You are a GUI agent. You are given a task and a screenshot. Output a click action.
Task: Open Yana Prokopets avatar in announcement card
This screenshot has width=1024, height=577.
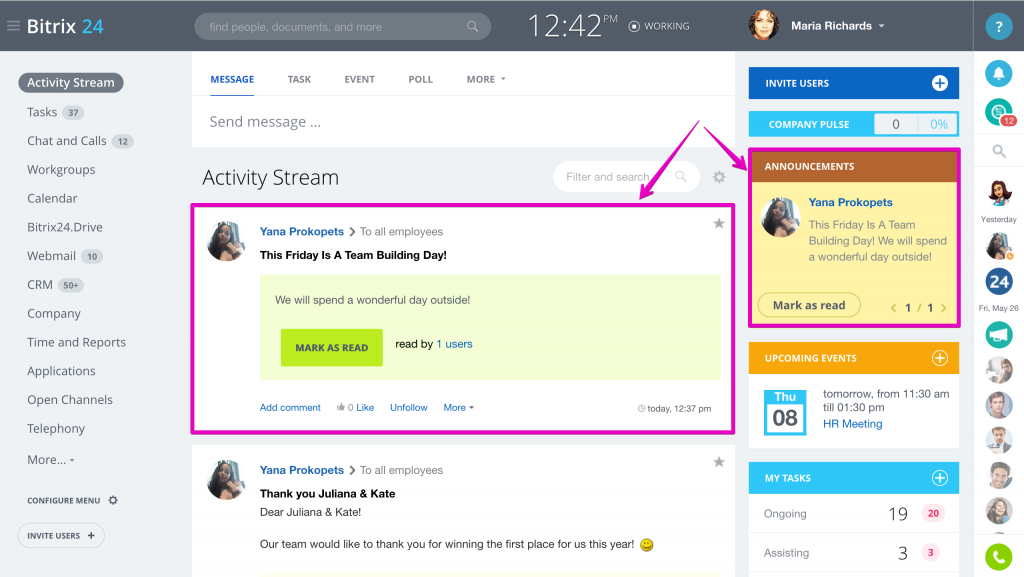point(780,217)
